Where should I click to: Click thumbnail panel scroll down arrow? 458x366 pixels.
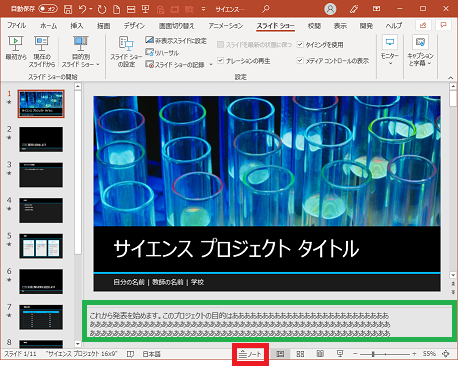[77, 343]
